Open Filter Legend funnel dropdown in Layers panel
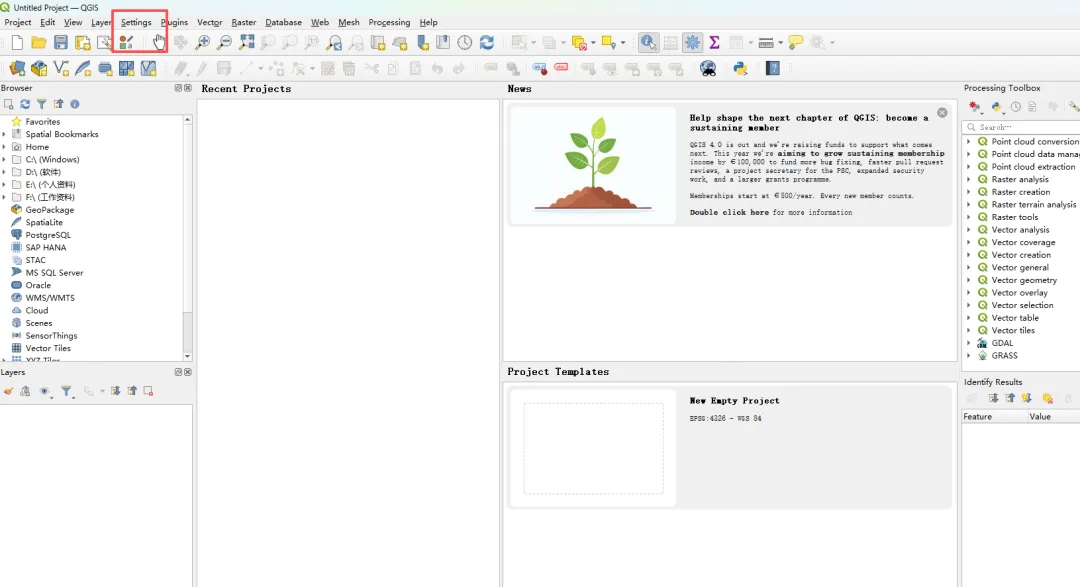Image resolution: width=1080 pixels, height=587 pixels. pyautogui.click(x=68, y=391)
